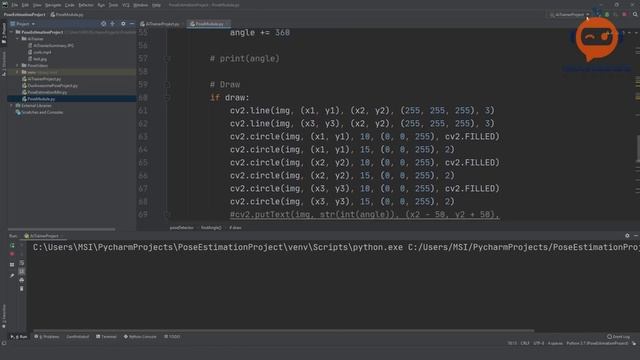Open the Help menu
The height and width of the screenshot is (360, 640).
click(156, 5)
